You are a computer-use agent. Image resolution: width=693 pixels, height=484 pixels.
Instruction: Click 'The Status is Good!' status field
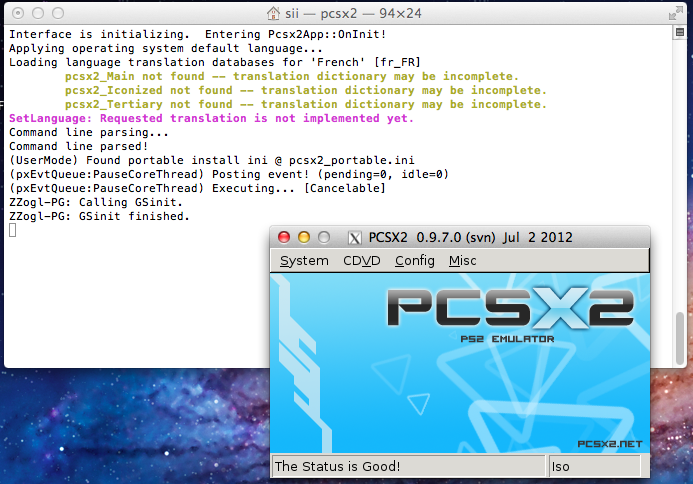pyautogui.click(x=408, y=466)
